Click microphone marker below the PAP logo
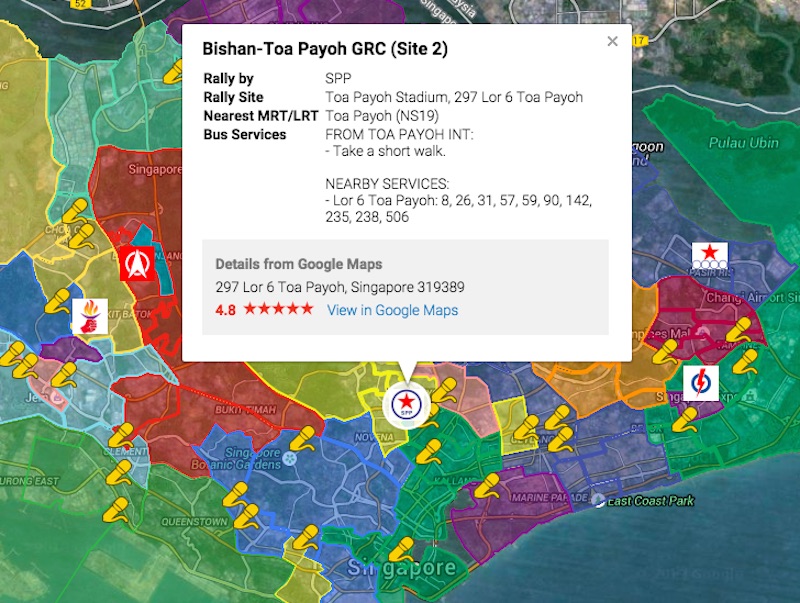This screenshot has width=800, height=603. coord(685,420)
